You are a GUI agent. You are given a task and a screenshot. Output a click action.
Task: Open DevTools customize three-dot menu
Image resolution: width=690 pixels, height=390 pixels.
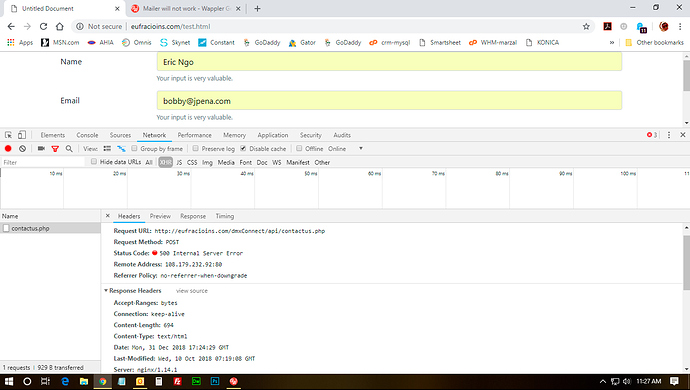(669, 135)
